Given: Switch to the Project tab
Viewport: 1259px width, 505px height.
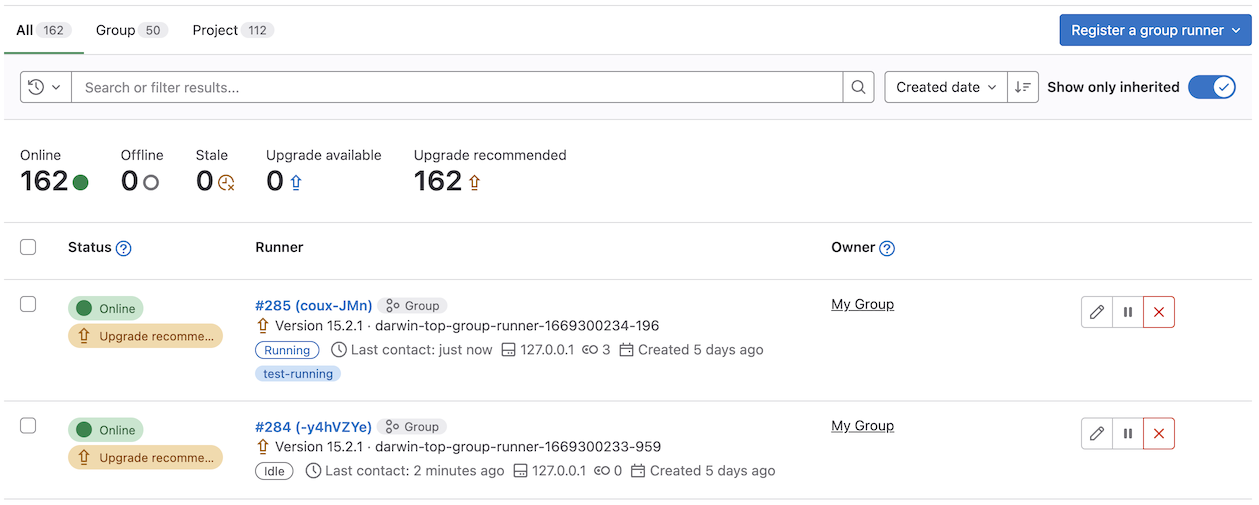Looking at the screenshot, I should point(232,30).
